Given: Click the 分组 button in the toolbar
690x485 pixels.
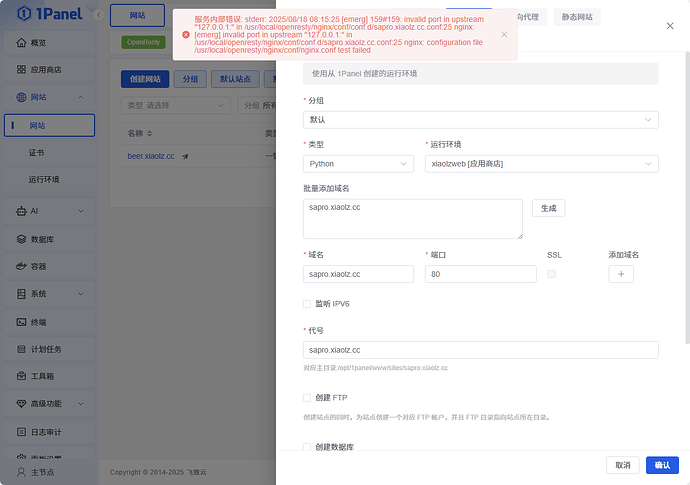Looking at the screenshot, I should pos(190,79).
